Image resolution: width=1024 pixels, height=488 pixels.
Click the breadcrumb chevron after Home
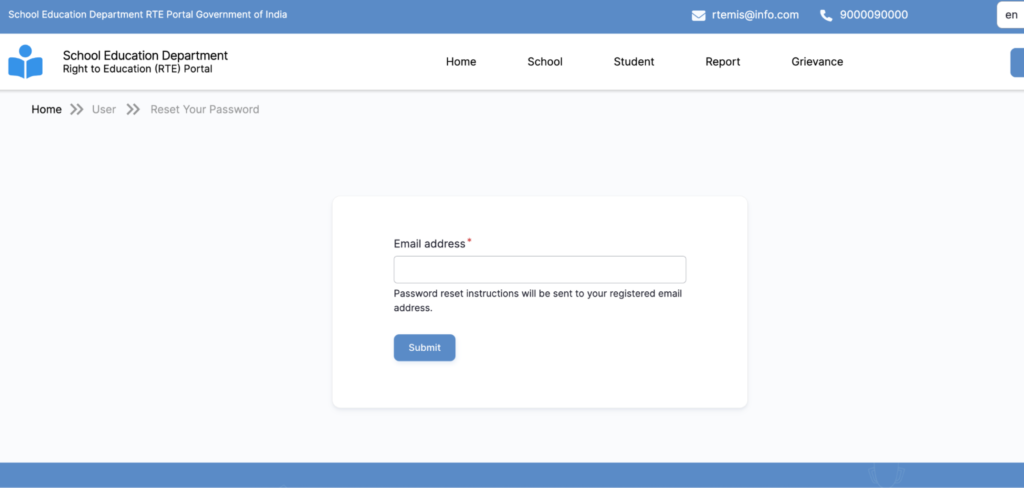pos(77,110)
